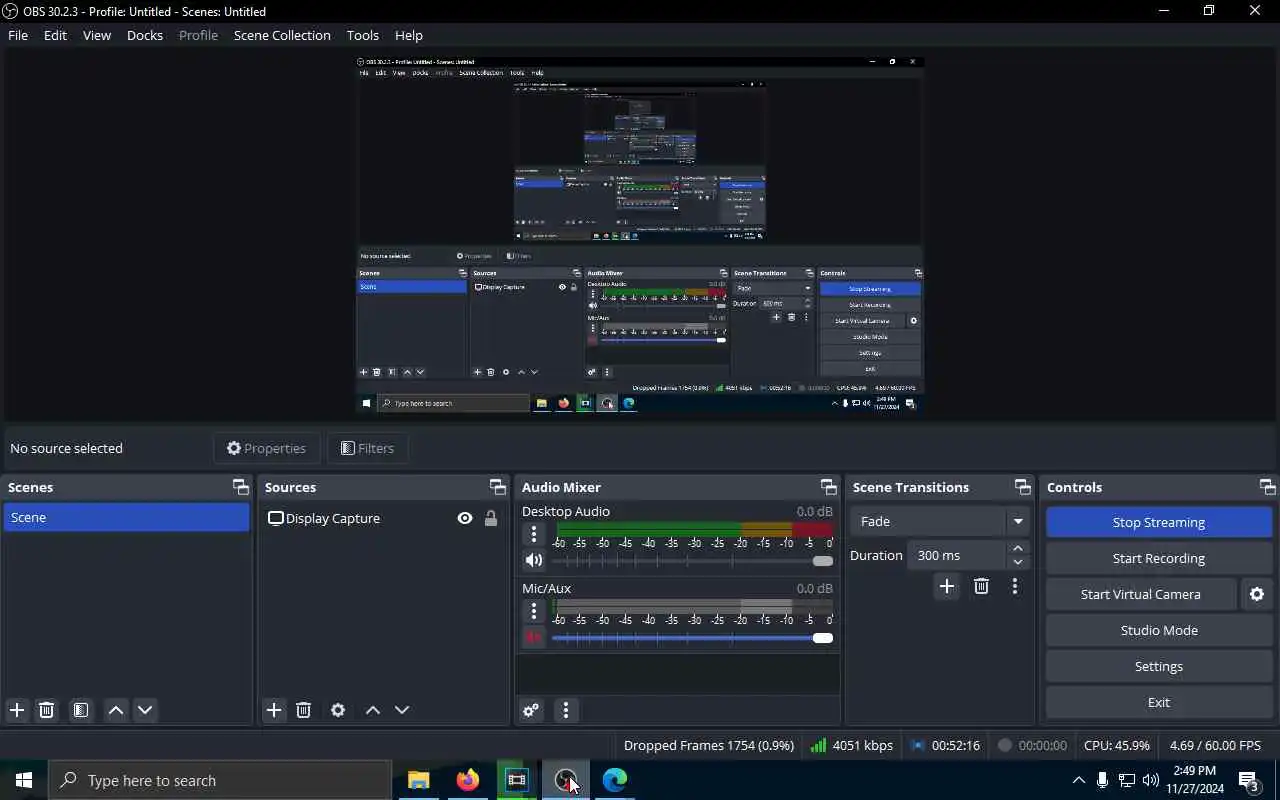Viewport: 1280px width, 800px height.
Task: Click the preview canvas display capture
Action: point(640,235)
